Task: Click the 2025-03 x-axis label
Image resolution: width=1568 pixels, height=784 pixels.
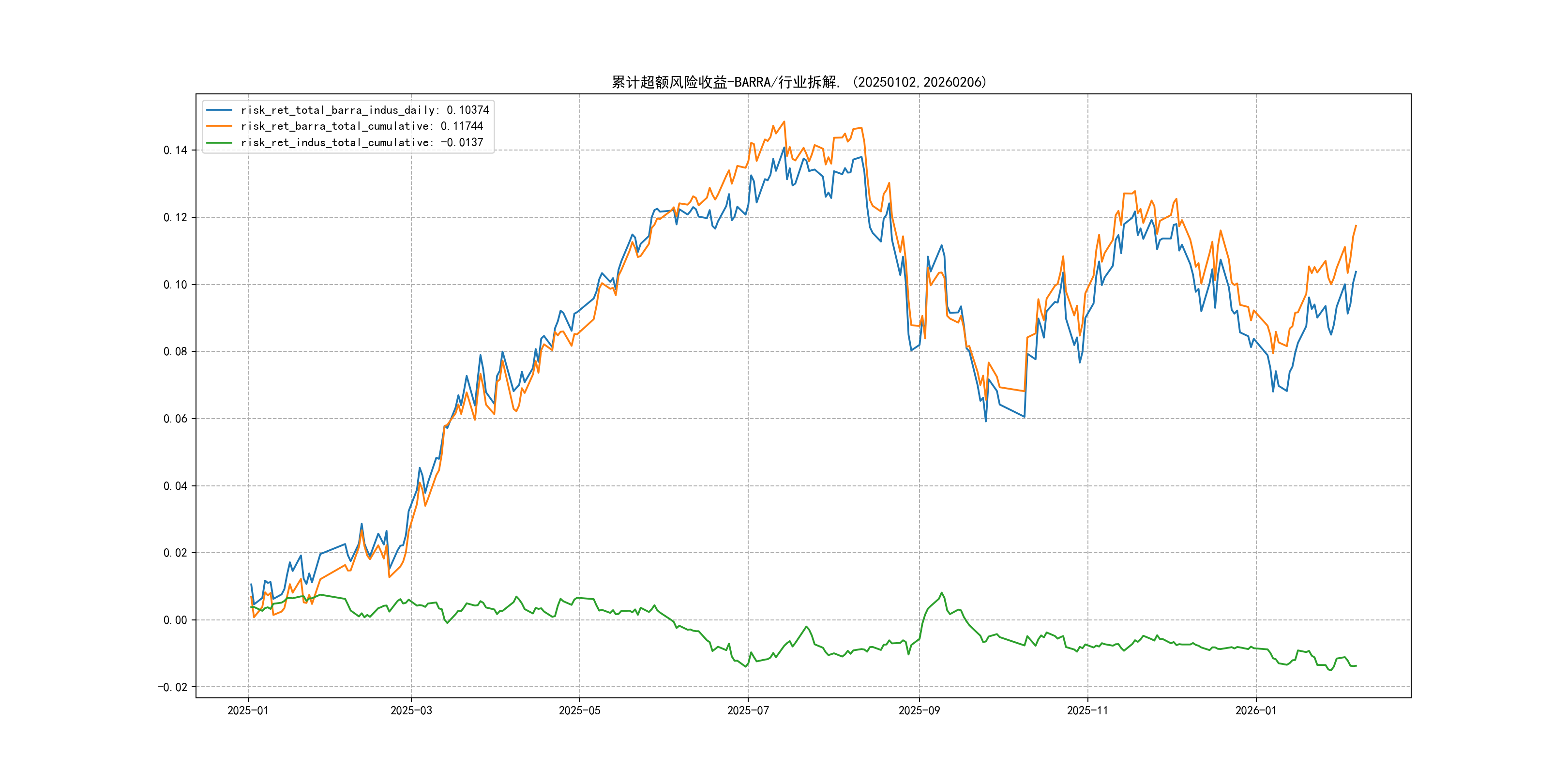Action: 411,711
